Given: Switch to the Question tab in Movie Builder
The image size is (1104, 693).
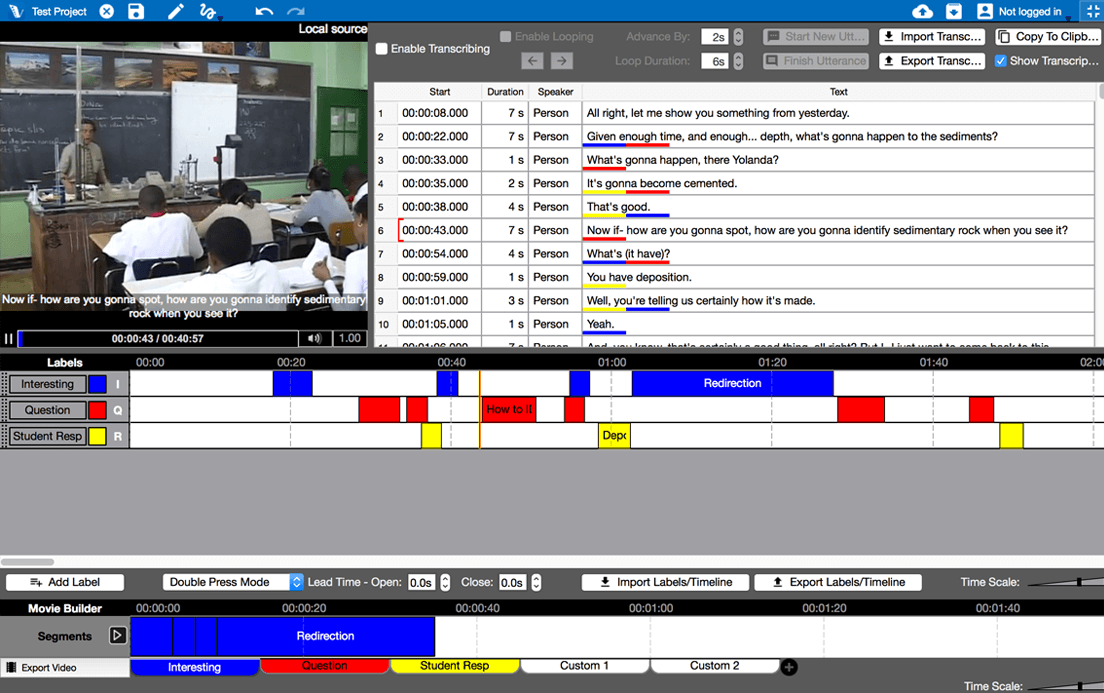Looking at the screenshot, I should [x=324, y=666].
